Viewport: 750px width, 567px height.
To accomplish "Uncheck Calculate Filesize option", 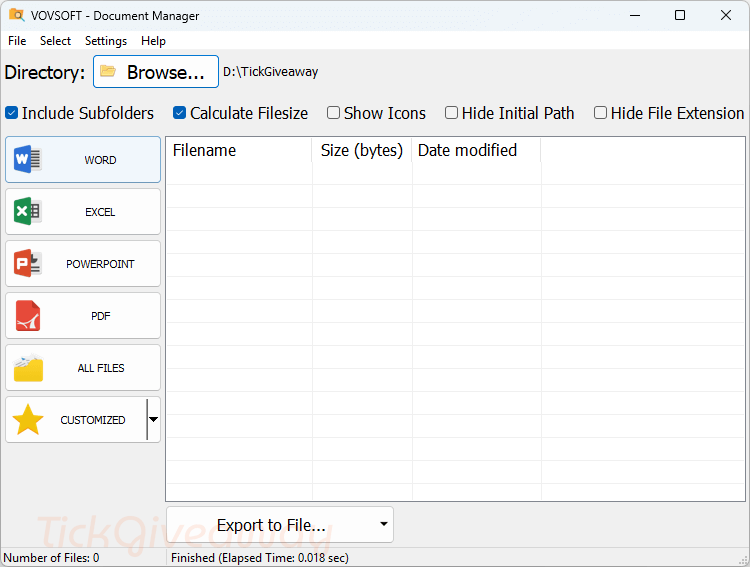I will 179,113.
